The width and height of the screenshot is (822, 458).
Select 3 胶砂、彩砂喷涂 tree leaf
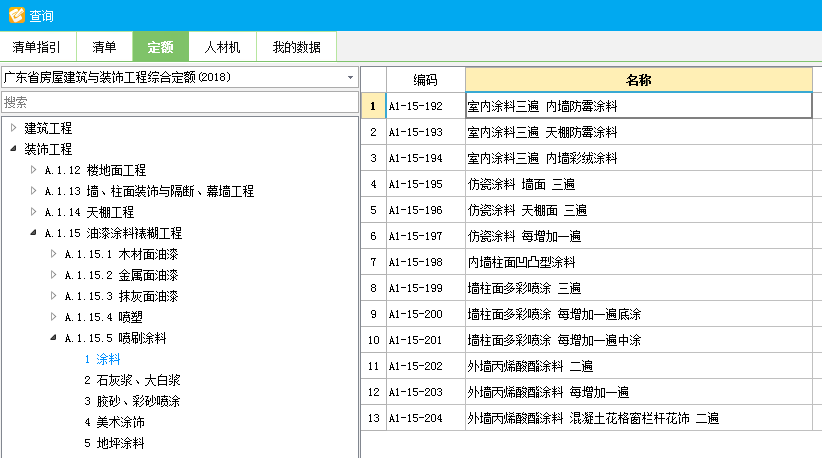coord(132,401)
